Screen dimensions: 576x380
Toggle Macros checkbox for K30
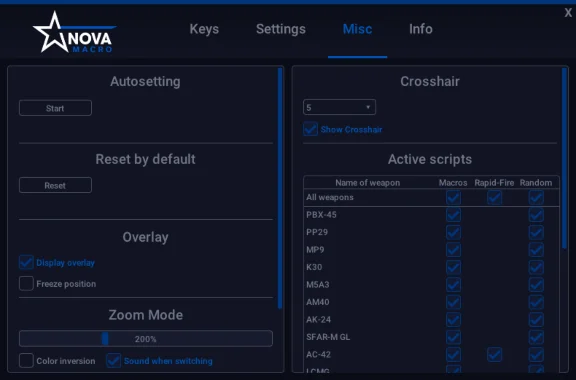453,267
